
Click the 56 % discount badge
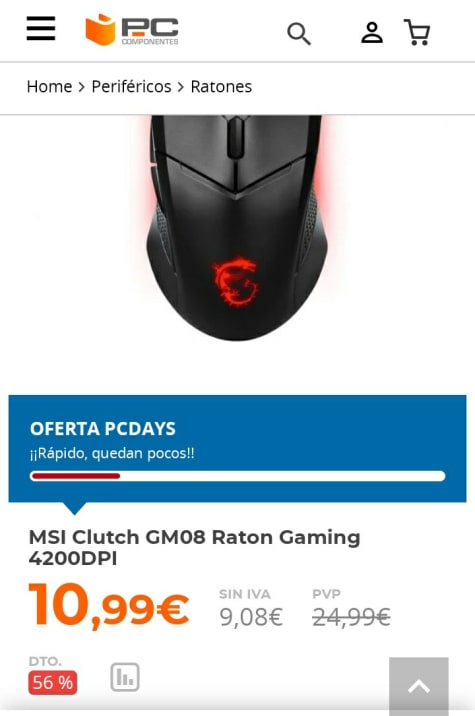coord(53,683)
